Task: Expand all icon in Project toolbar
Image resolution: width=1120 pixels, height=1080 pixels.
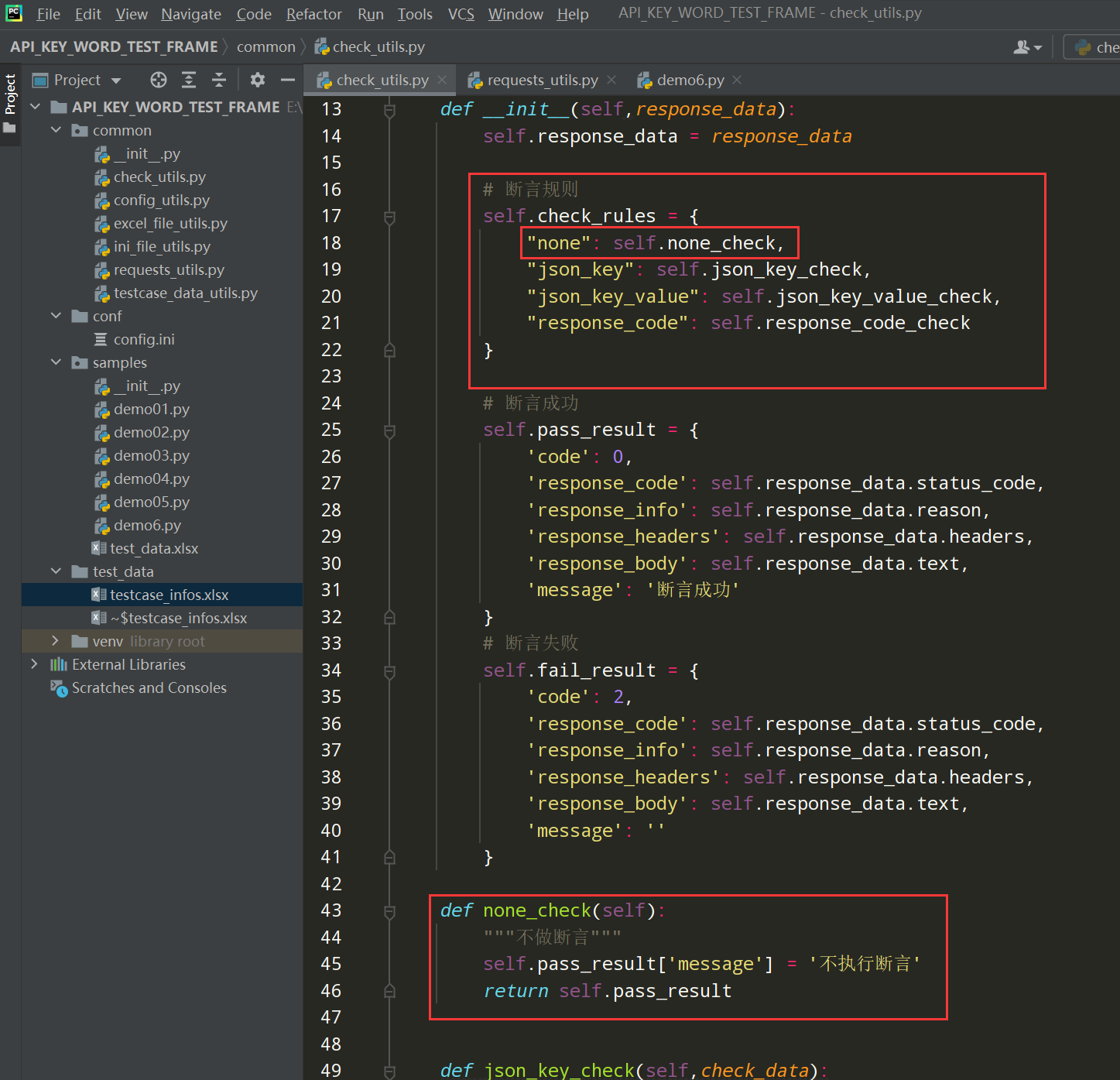Action: pyautogui.click(x=189, y=80)
